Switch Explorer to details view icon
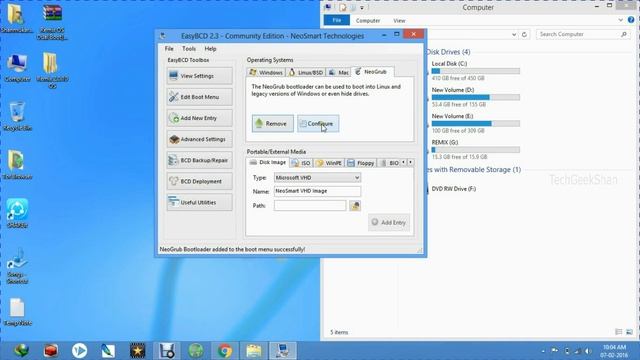The image size is (640, 360). (619, 332)
